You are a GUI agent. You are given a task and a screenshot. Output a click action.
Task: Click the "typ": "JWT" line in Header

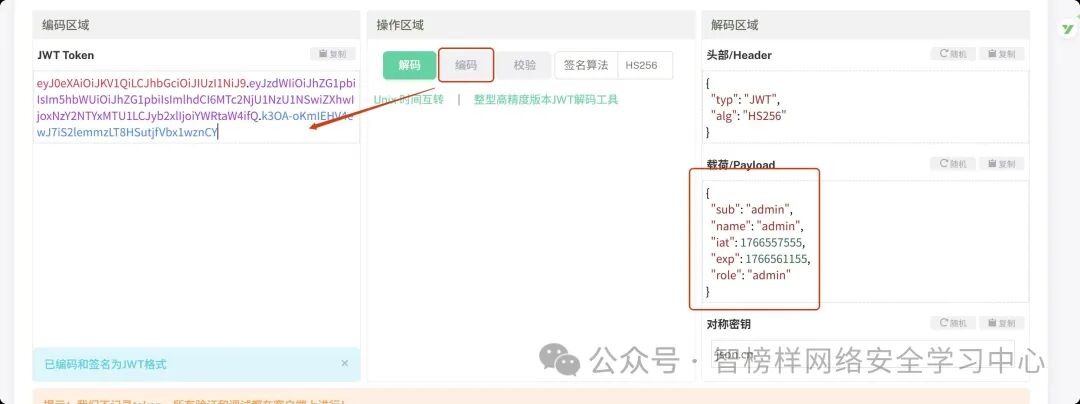pos(745,99)
